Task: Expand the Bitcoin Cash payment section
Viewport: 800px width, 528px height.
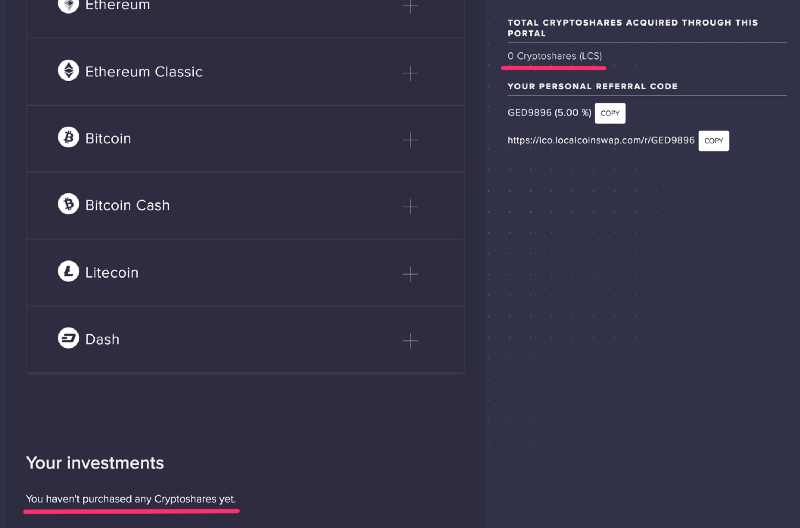Action: [410, 207]
